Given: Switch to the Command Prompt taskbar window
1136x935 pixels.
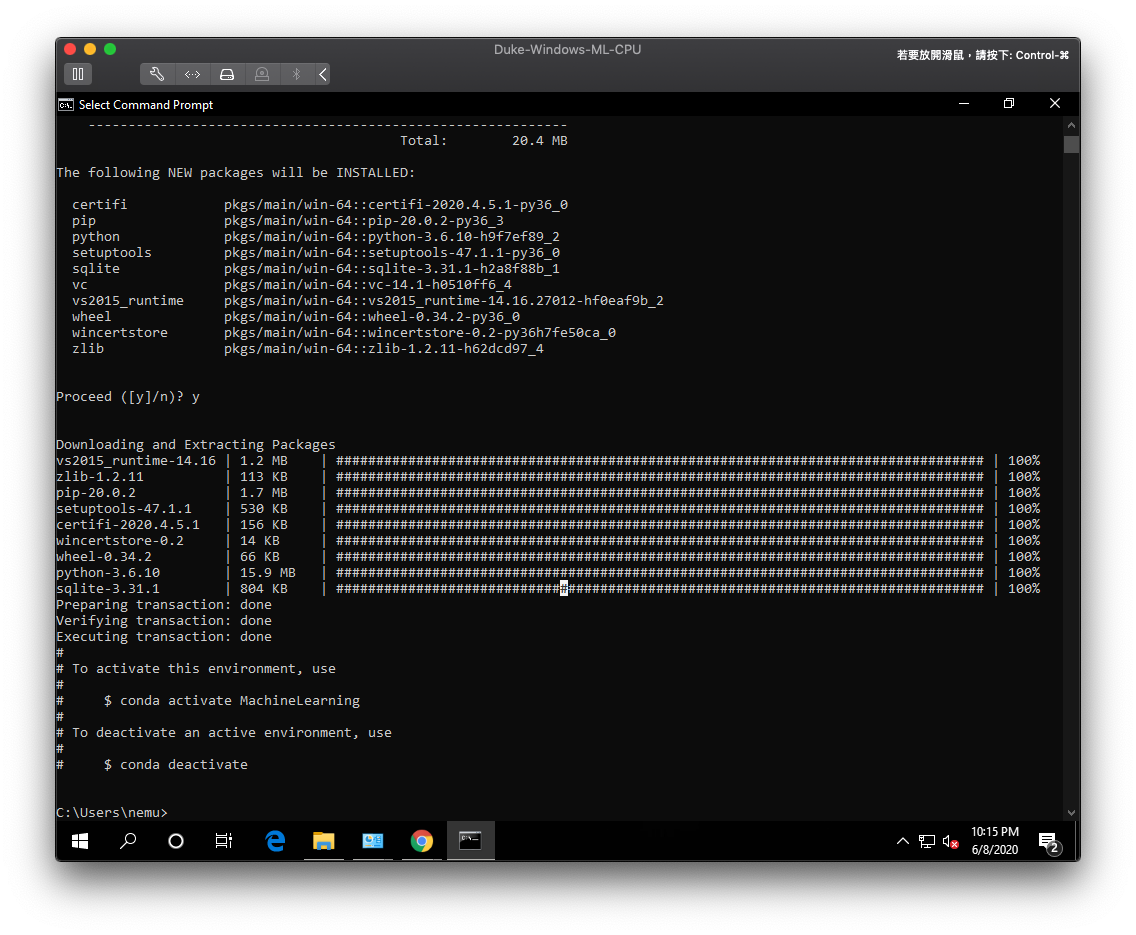Looking at the screenshot, I should coord(470,841).
